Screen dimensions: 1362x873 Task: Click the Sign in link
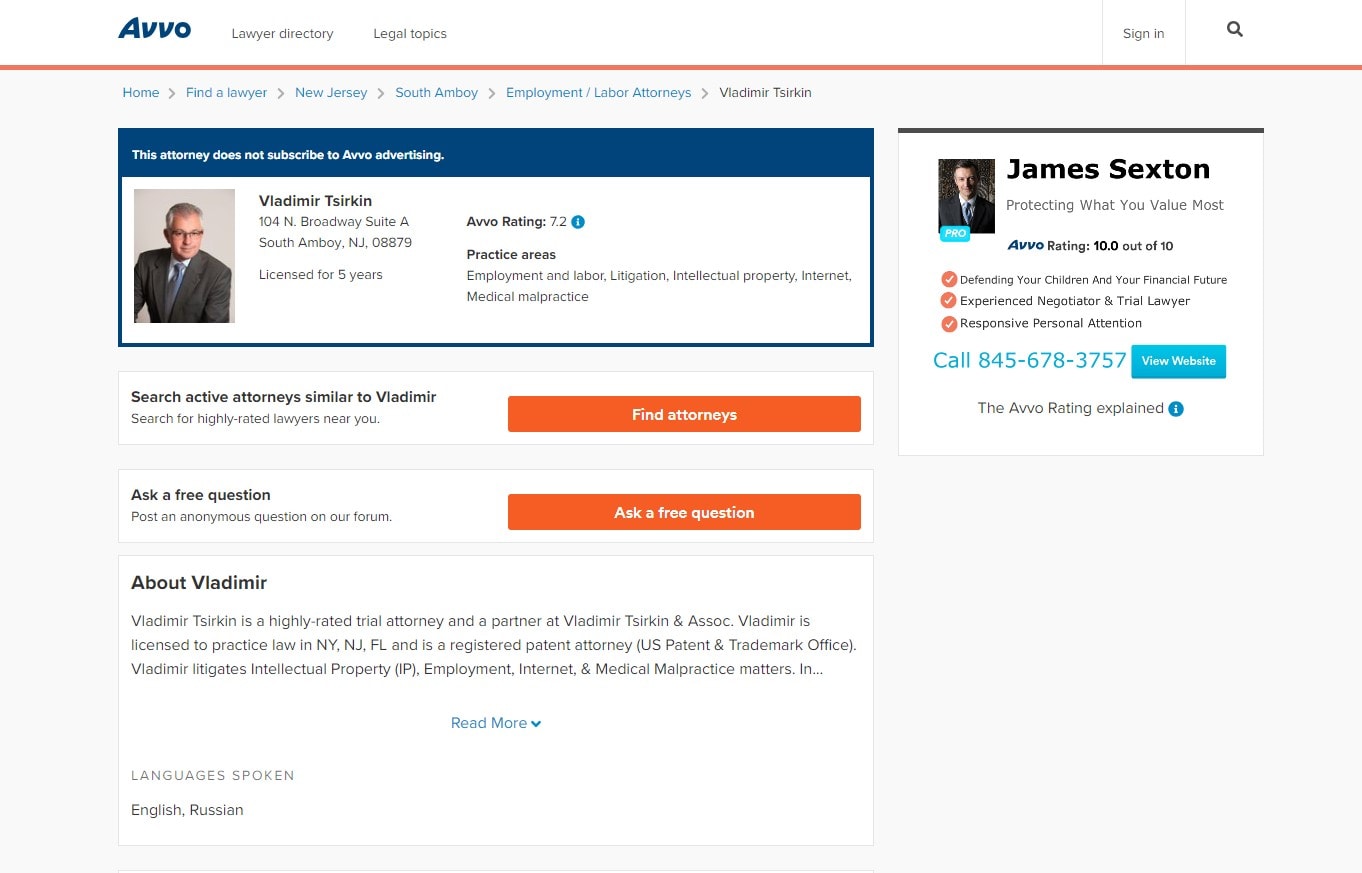[x=1143, y=33]
